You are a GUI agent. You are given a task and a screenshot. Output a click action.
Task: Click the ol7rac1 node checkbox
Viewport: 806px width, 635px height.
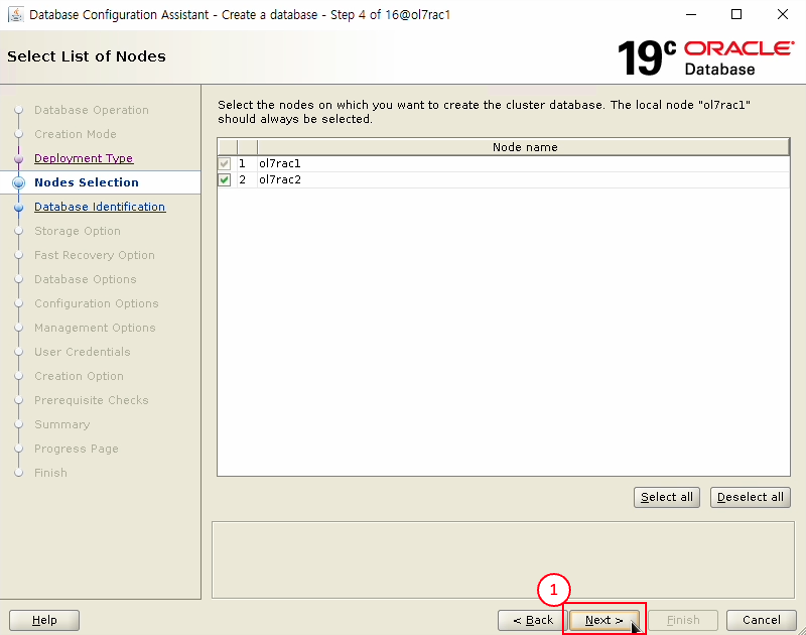point(225,164)
